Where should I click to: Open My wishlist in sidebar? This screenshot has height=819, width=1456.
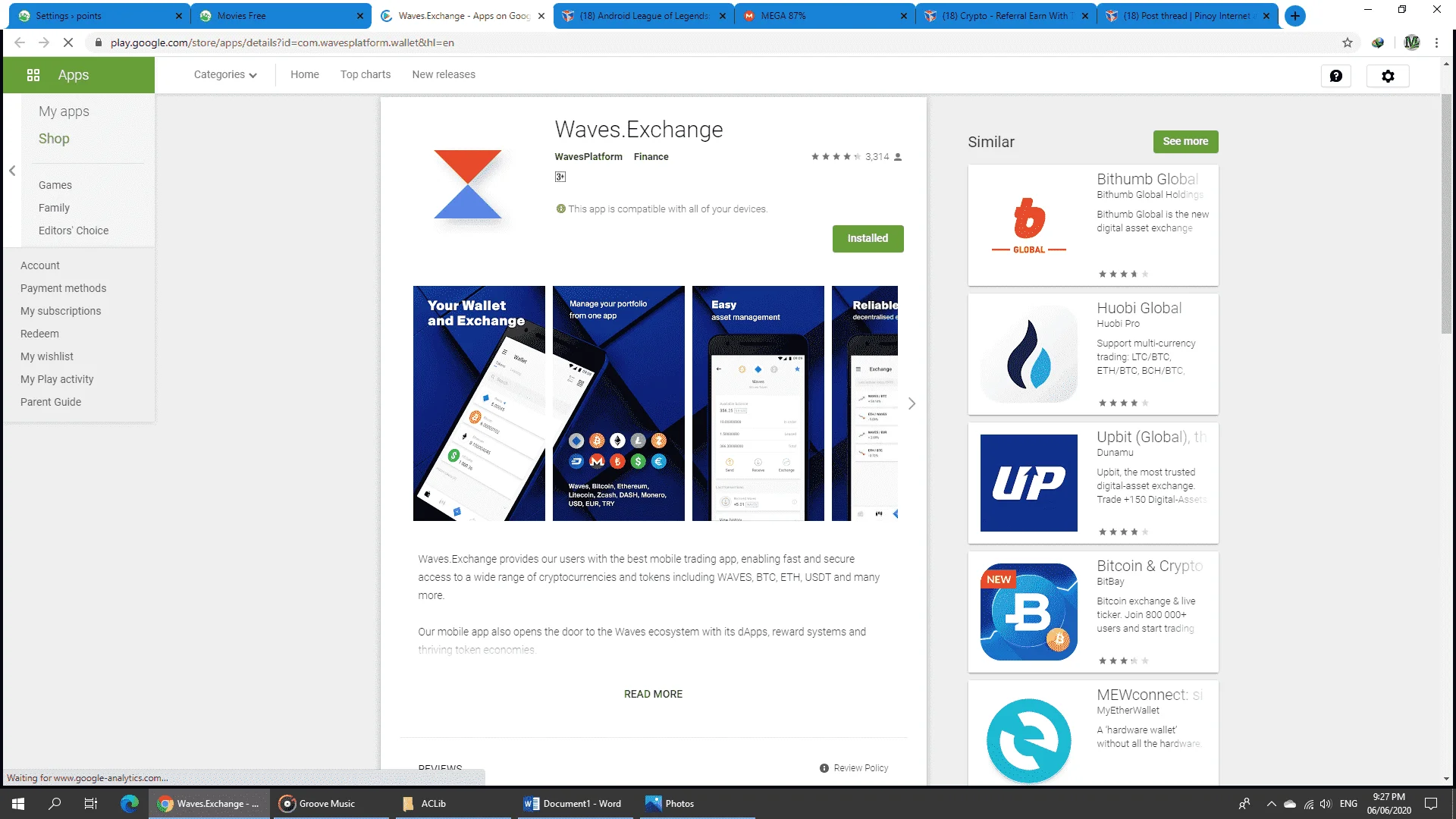47,356
